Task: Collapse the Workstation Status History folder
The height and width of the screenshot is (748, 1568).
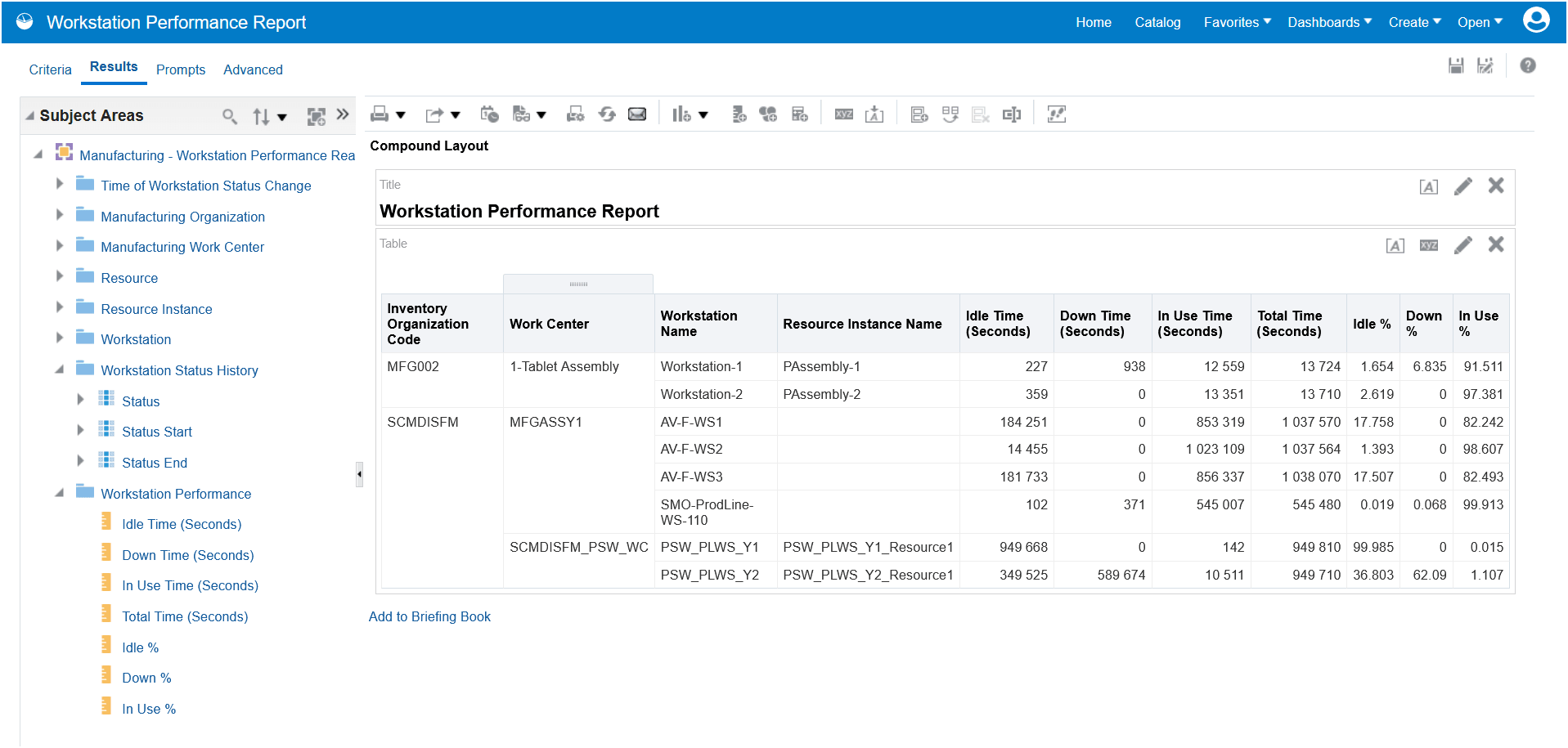Action: point(59,370)
